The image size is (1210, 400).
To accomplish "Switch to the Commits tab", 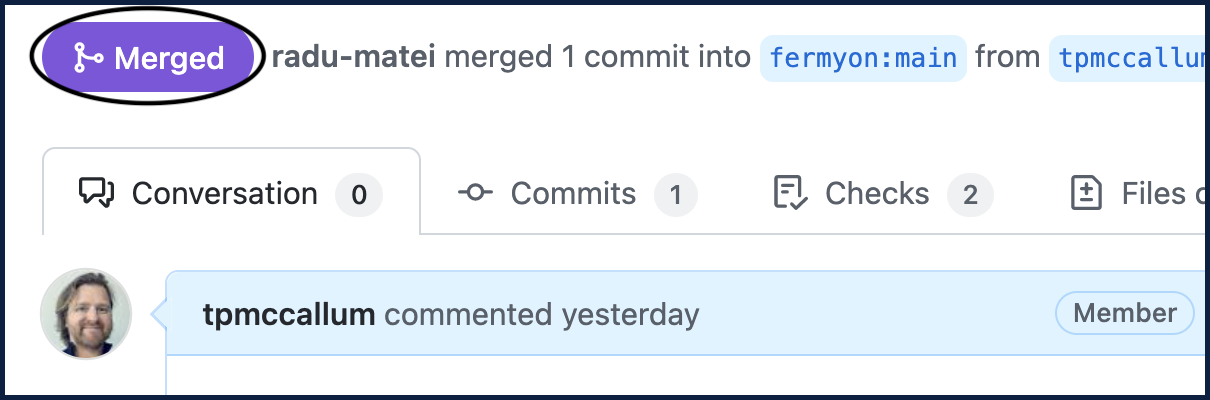I will click(x=573, y=193).
